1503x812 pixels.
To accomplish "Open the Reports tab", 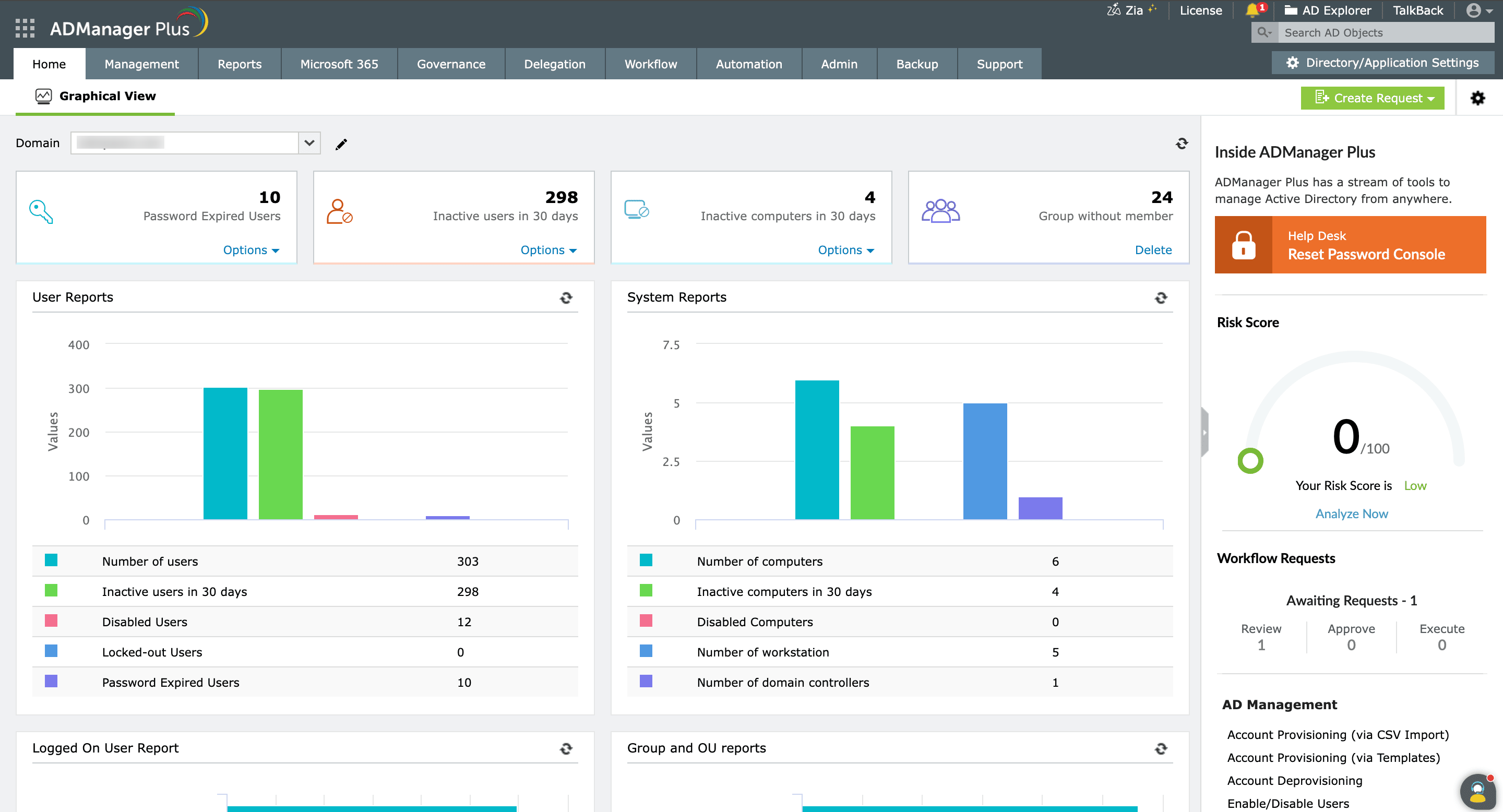I will [240, 64].
